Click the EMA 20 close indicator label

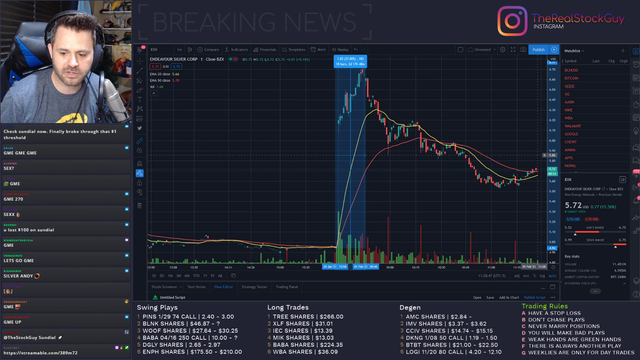tap(160, 74)
